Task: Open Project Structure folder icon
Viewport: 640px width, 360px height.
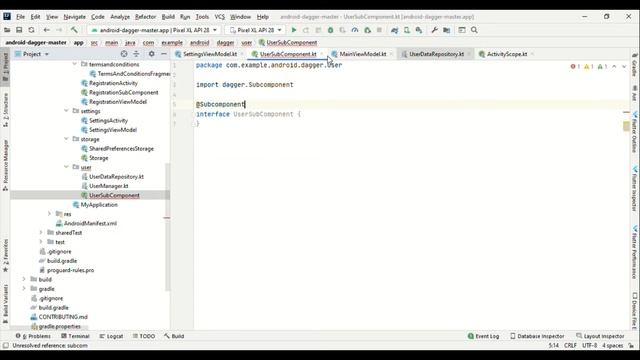Action: (x=447, y=30)
